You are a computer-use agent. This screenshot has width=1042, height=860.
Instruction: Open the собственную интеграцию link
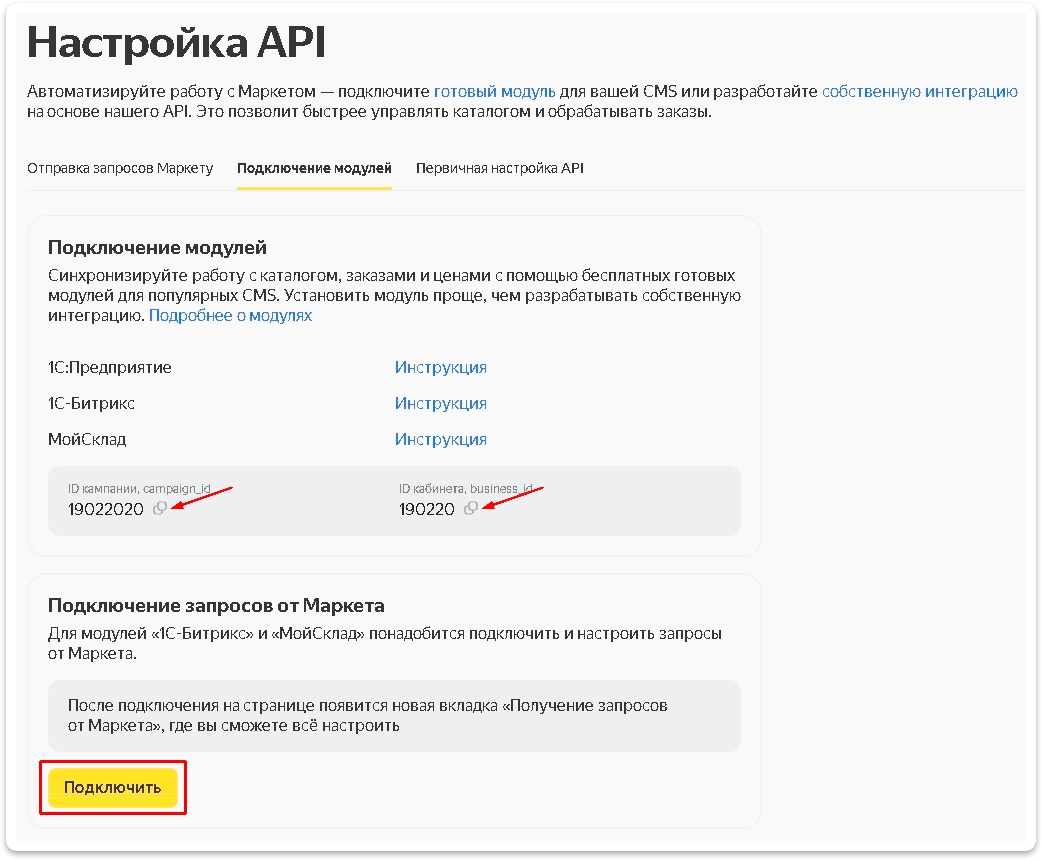pos(919,91)
